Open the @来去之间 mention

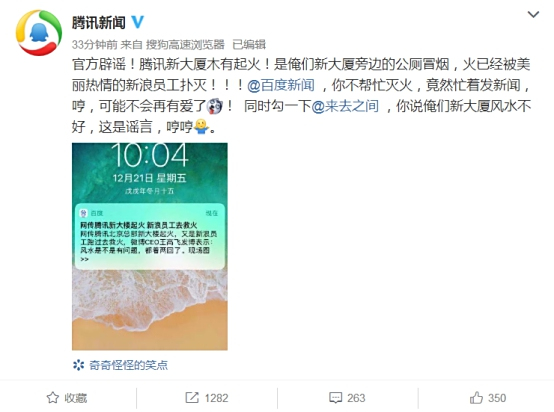[345, 106]
